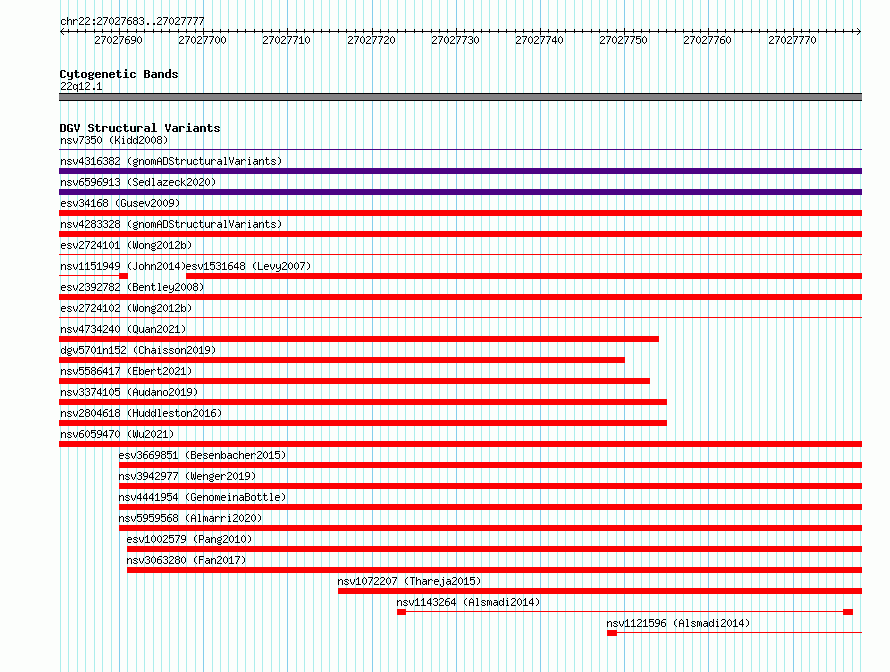Select the nsv4283328 gnomAD red variant bar
This screenshot has height=672, width=890.
click(x=460, y=234)
